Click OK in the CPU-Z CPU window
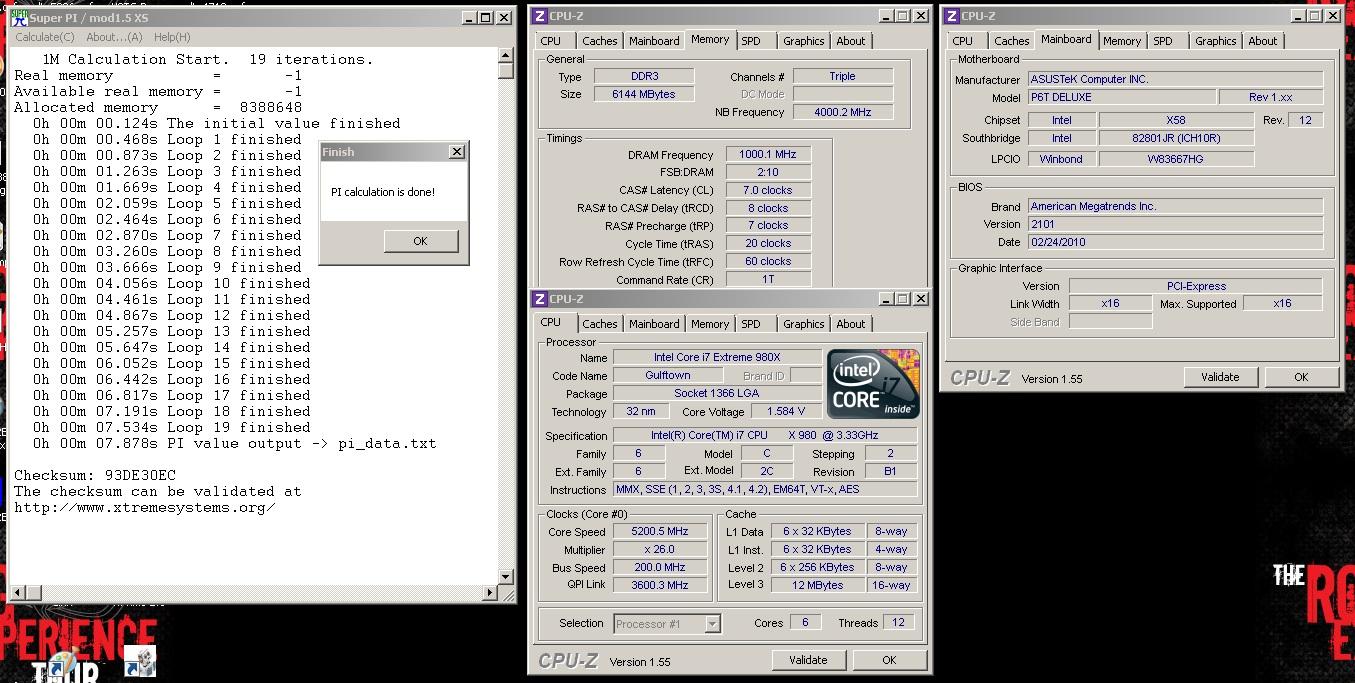 (x=889, y=660)
